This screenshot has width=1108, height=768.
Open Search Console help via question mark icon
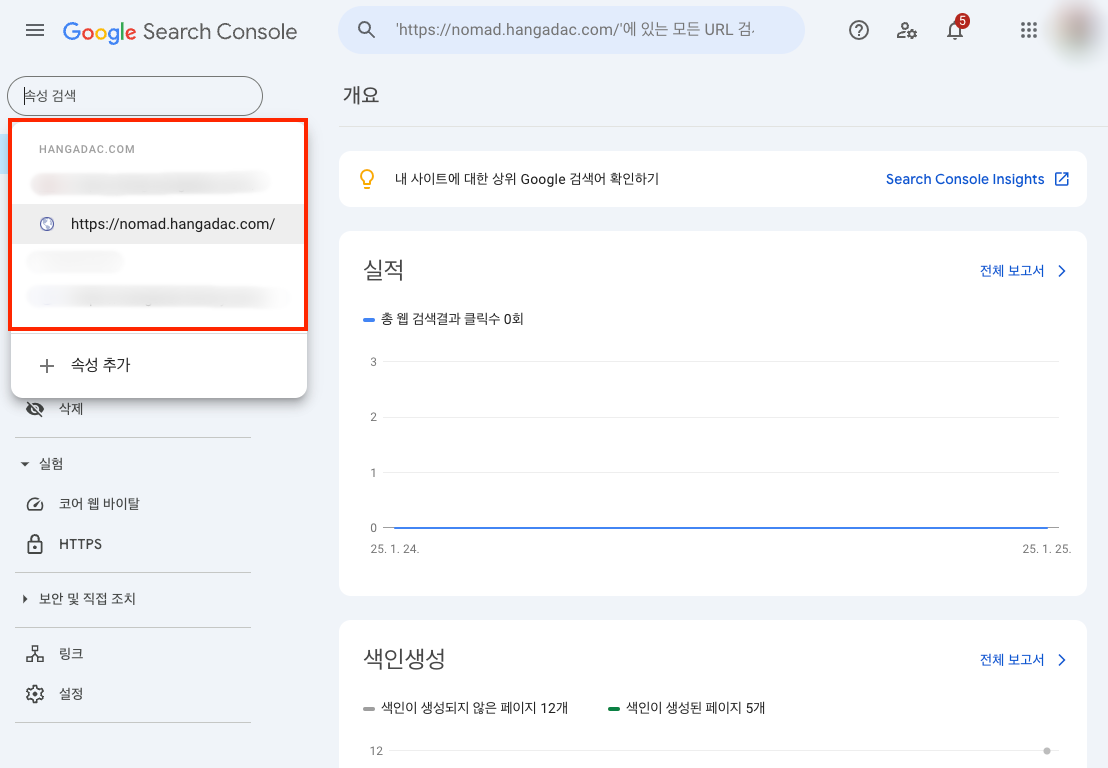point(858,30)
